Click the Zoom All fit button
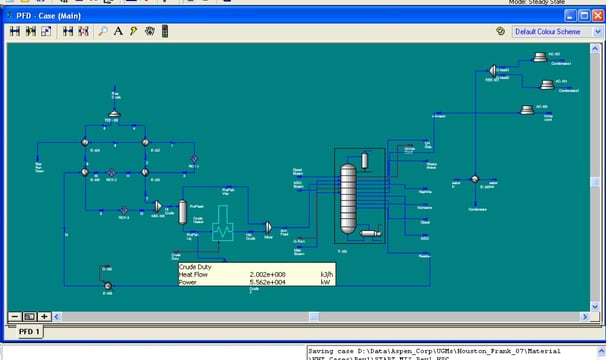The height and width of the screenshot is (360, 606). [x=29, y=317]
